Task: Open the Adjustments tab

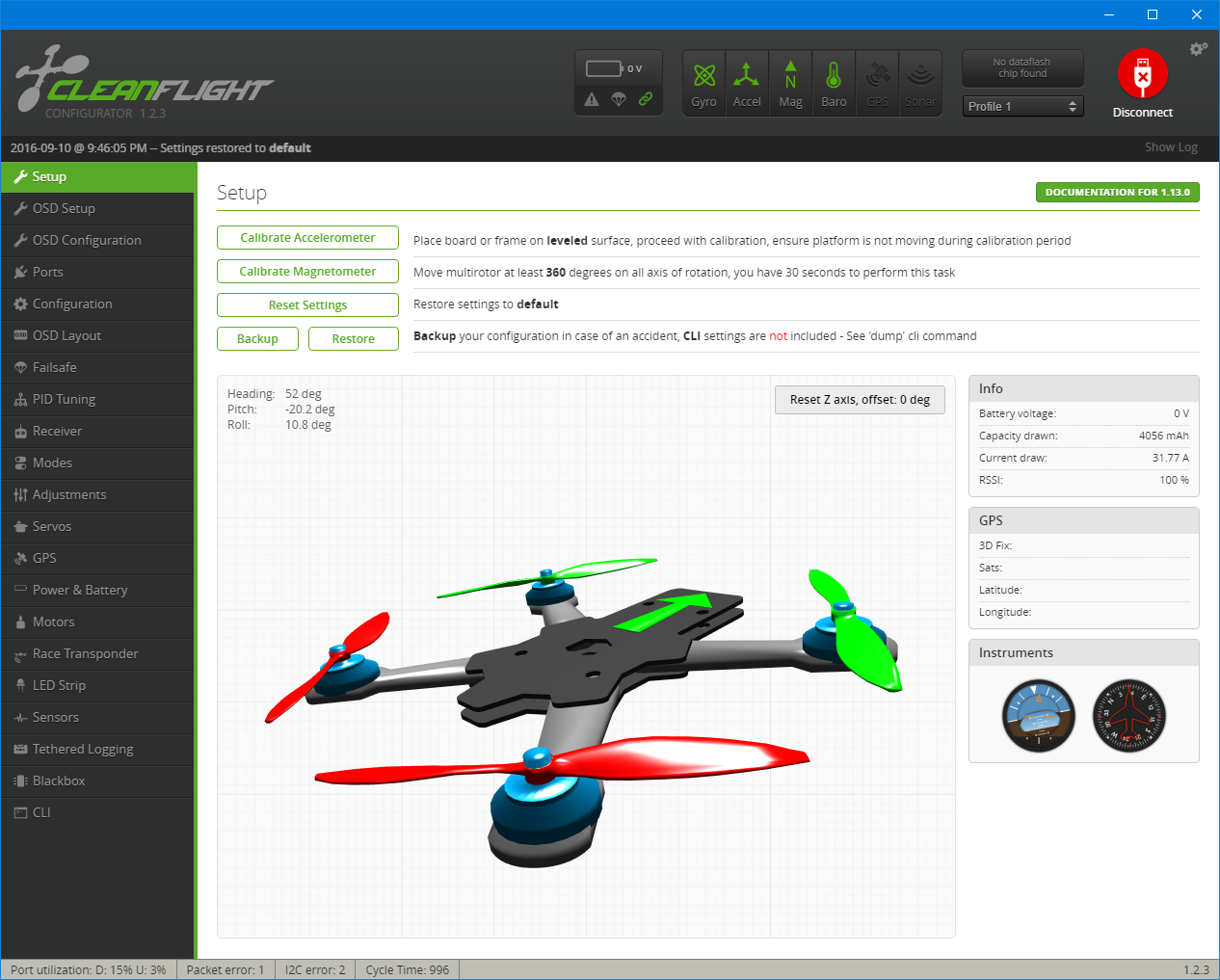Action: pyautogui.click(x=97, y=495)
